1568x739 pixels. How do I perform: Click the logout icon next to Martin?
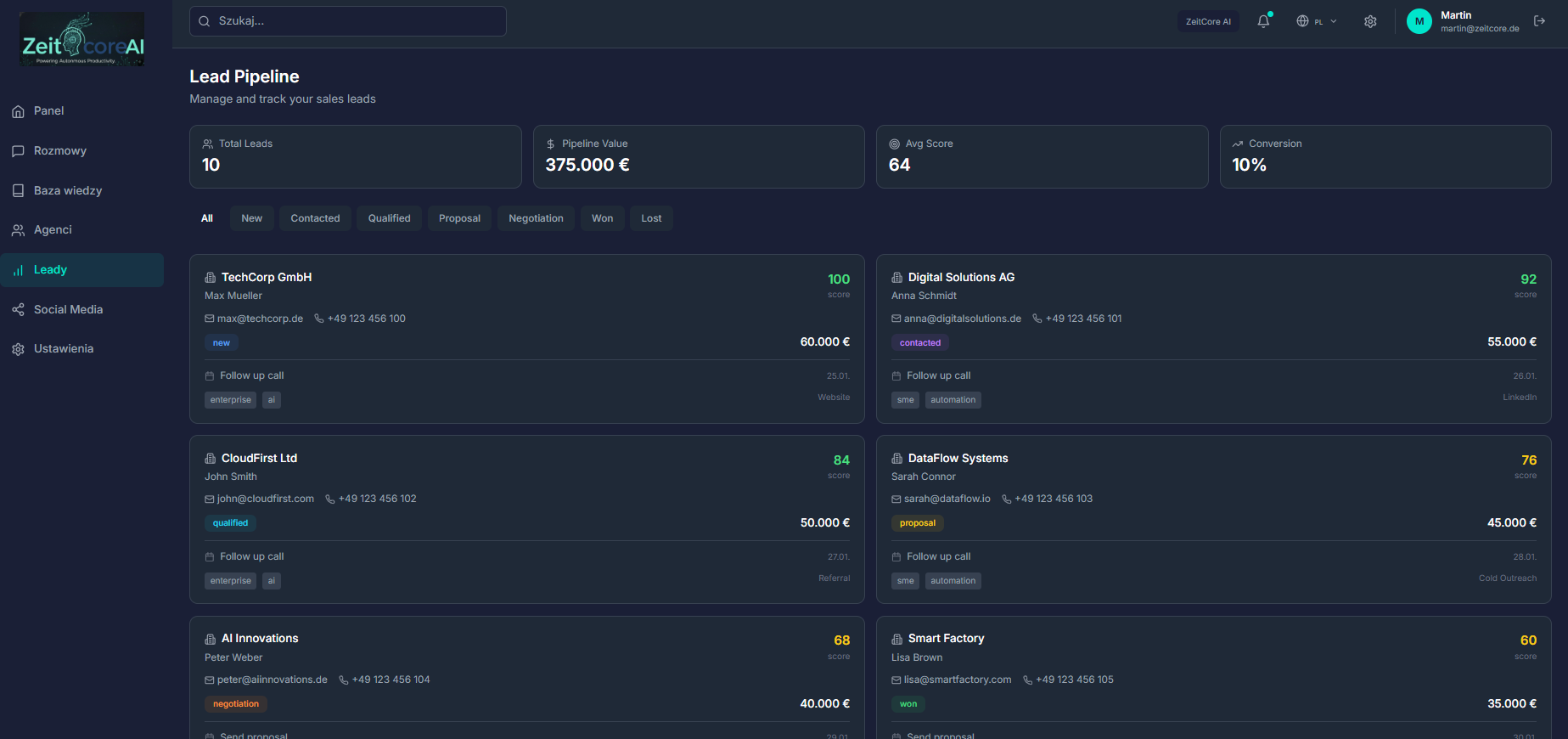pos(1539,21)
